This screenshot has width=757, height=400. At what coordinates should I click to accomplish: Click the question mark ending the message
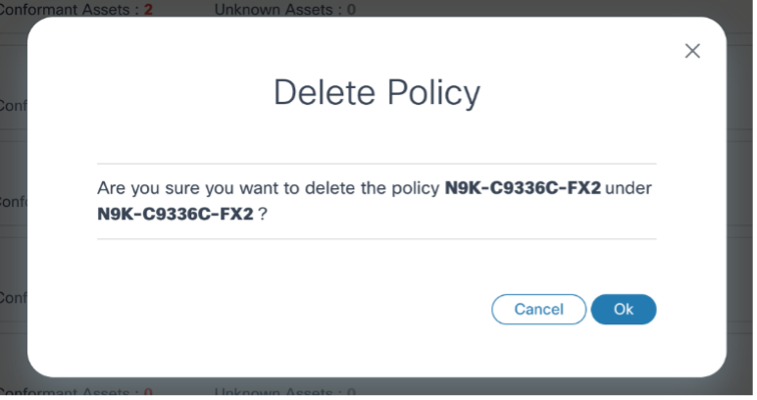(x=263, y=213)
